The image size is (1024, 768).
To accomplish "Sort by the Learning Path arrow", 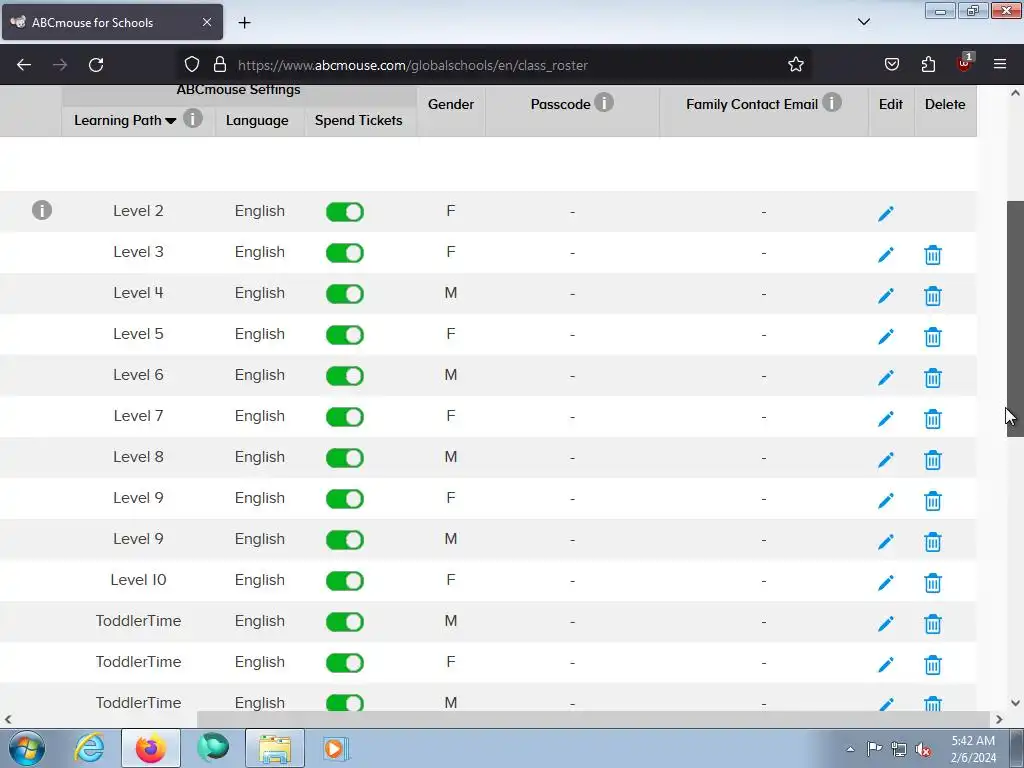I will coord(171,121).
